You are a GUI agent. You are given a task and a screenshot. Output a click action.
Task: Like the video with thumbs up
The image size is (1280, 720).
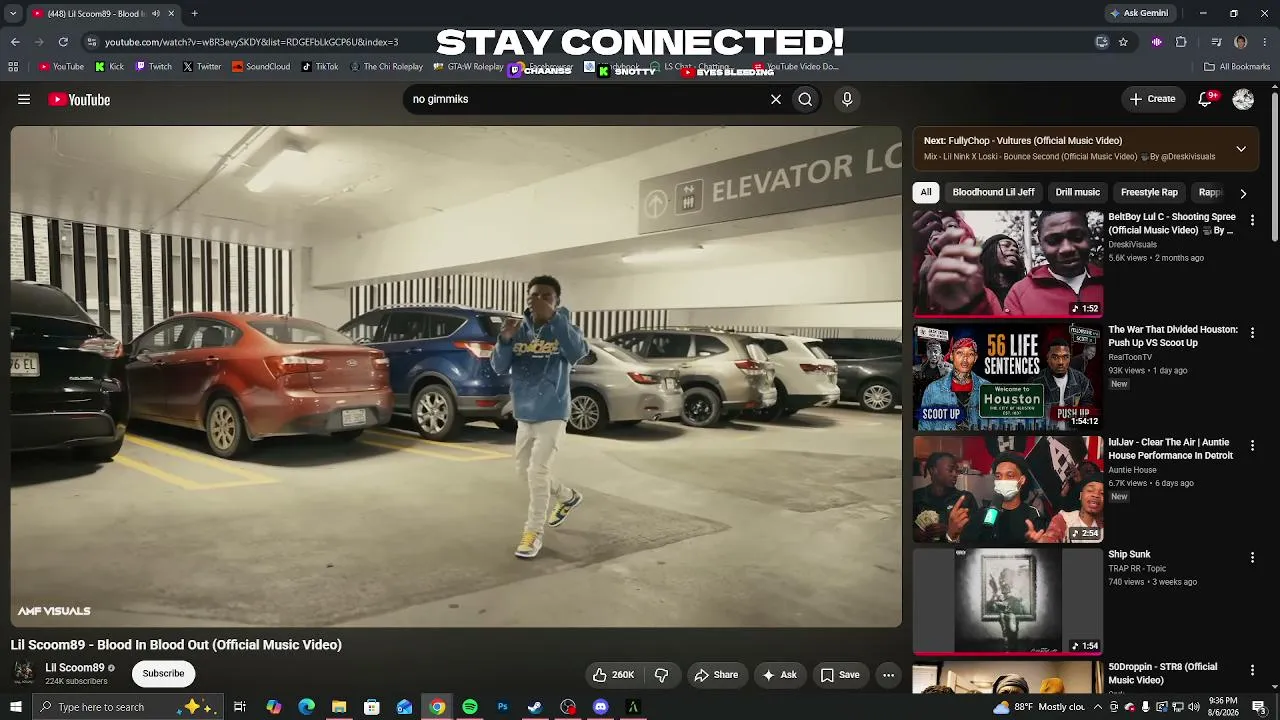tap(614, 675)
